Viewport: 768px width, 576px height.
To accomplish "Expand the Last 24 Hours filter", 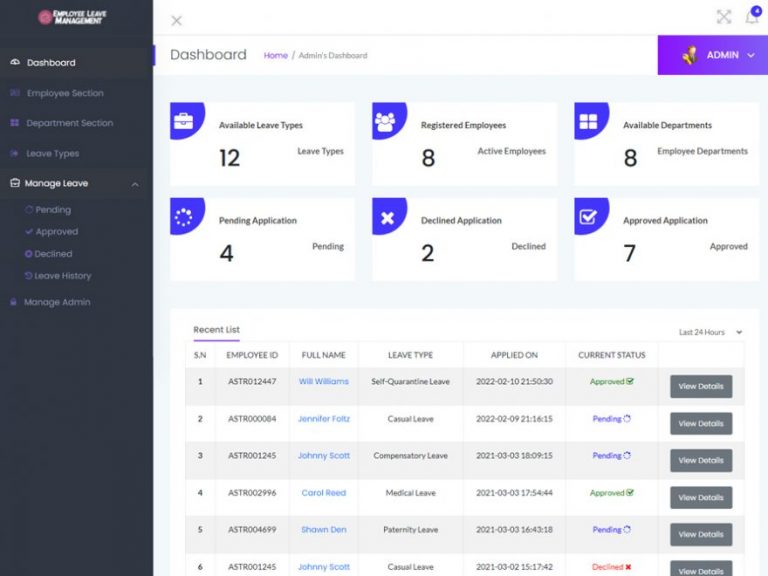I will 710,332.
